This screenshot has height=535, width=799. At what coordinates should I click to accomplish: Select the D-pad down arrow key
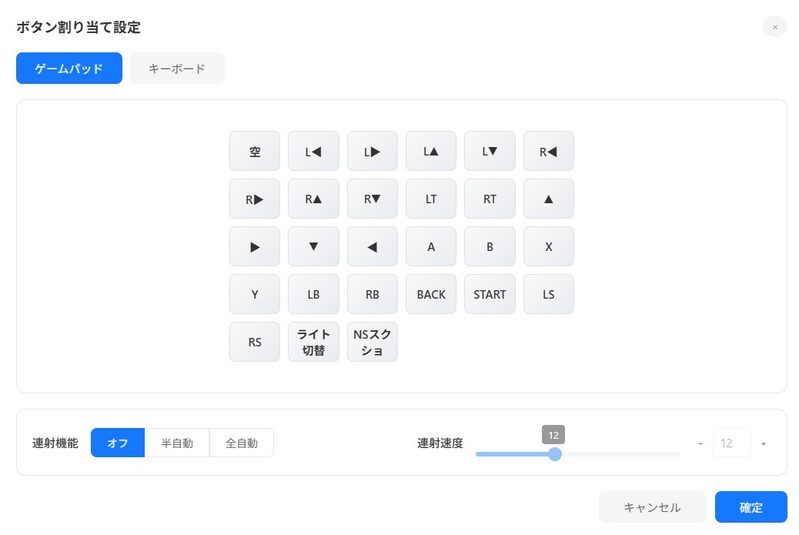pos(313,247)
